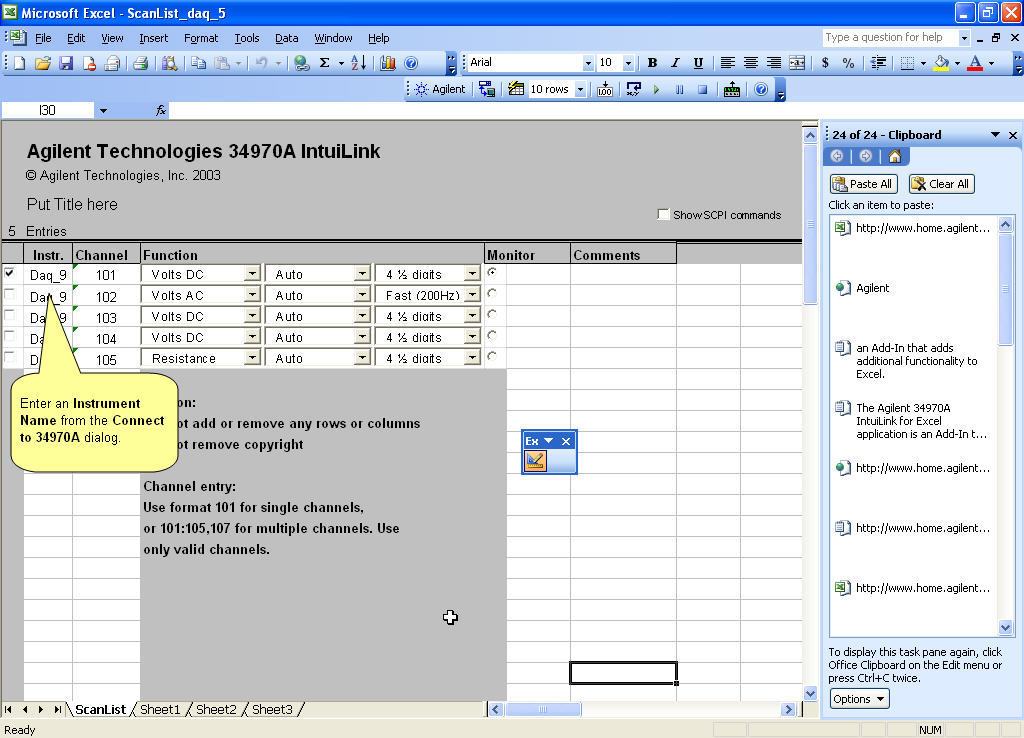Open the Resistance function dropdown
The width and height of the screenshot is (1024, 738).
[252, 357]
